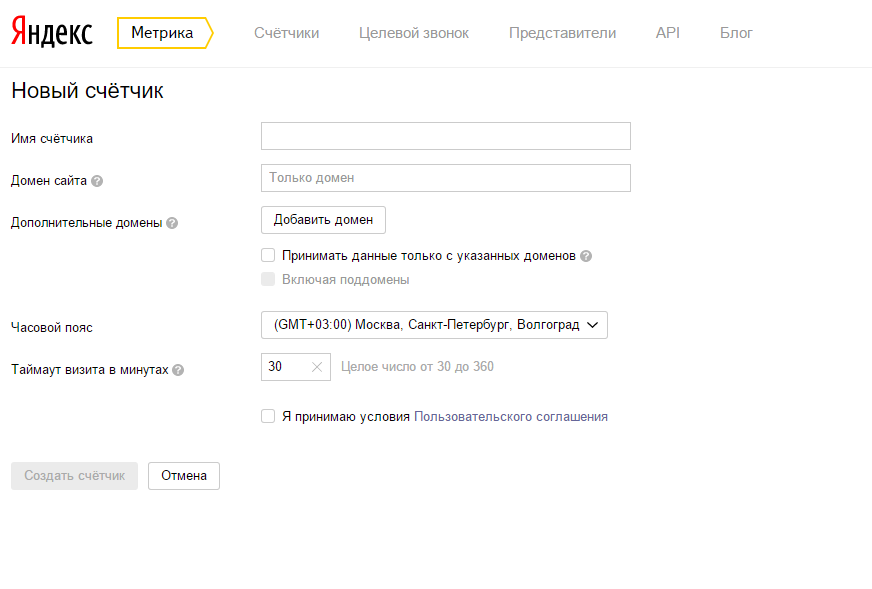Screen dimensions: 872x589
Task: Clear the timeout field with the X icon
Action: click(317, 367)
